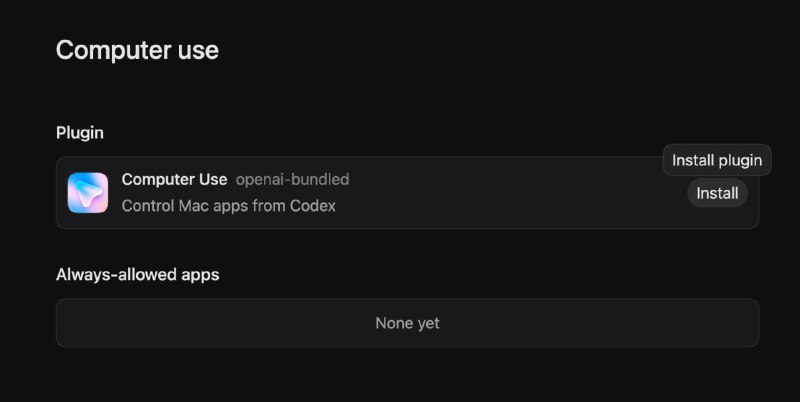Click the word "Control" in the plugin description
The image size is (800, 402).
(x=148, y=206)
